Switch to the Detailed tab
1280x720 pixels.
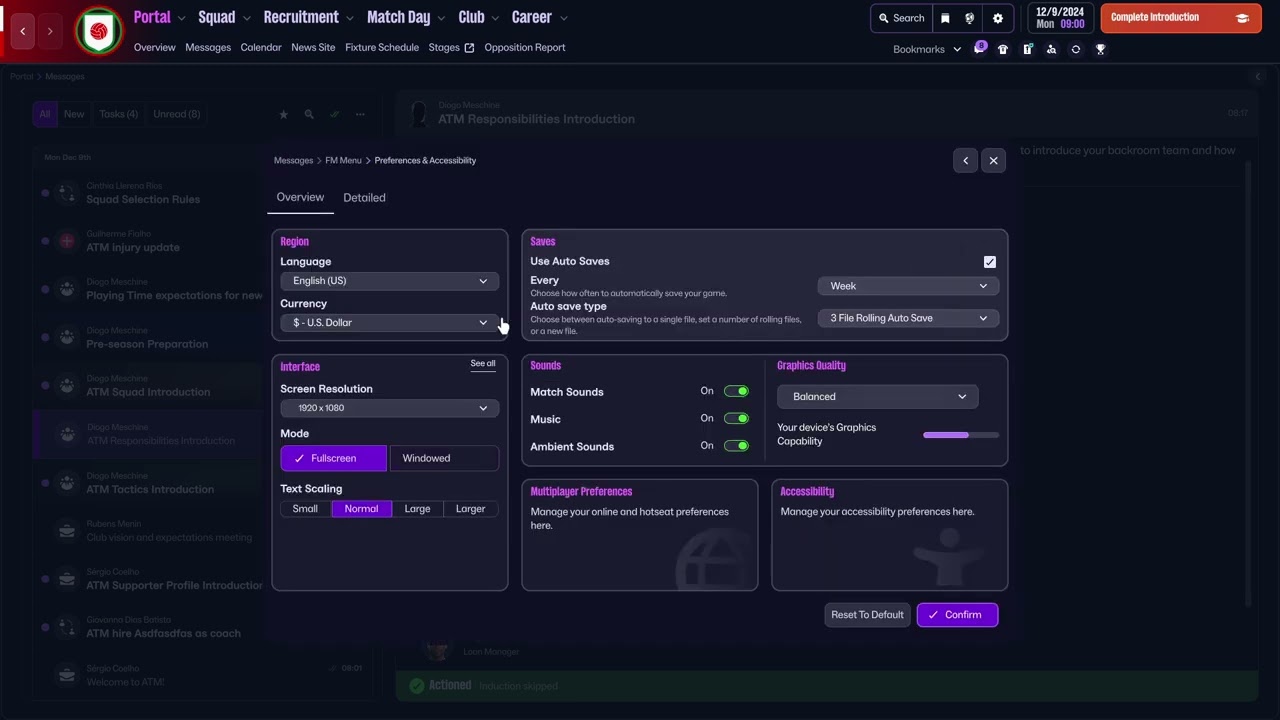[x=364, y=198]
